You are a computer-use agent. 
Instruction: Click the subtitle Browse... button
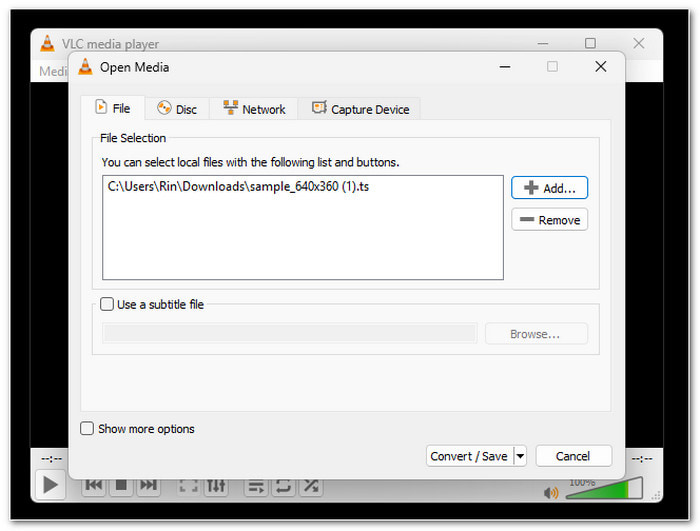tap(536, 334)
